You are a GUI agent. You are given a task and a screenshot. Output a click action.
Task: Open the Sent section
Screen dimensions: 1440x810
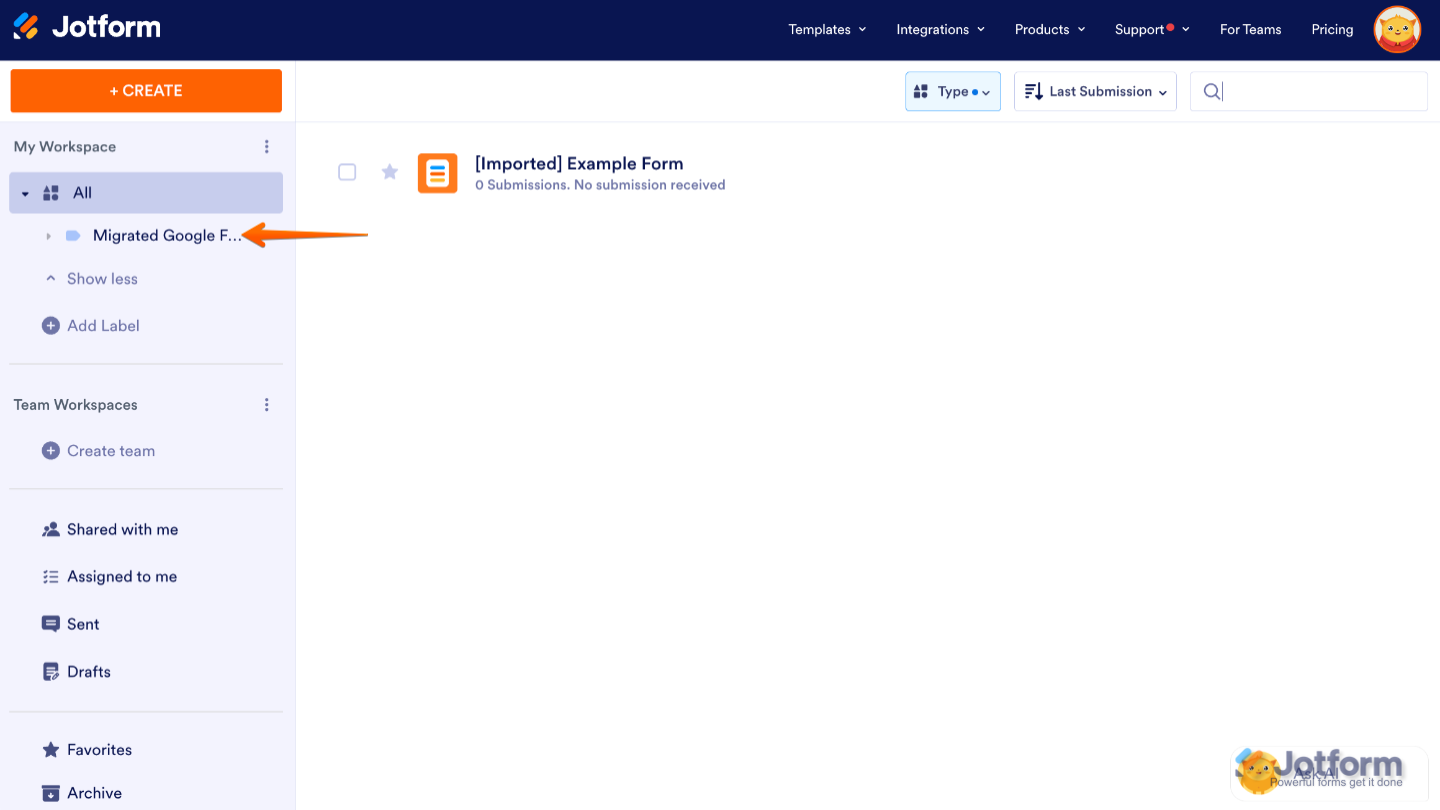pyautogui.click(x=83, y=624)
